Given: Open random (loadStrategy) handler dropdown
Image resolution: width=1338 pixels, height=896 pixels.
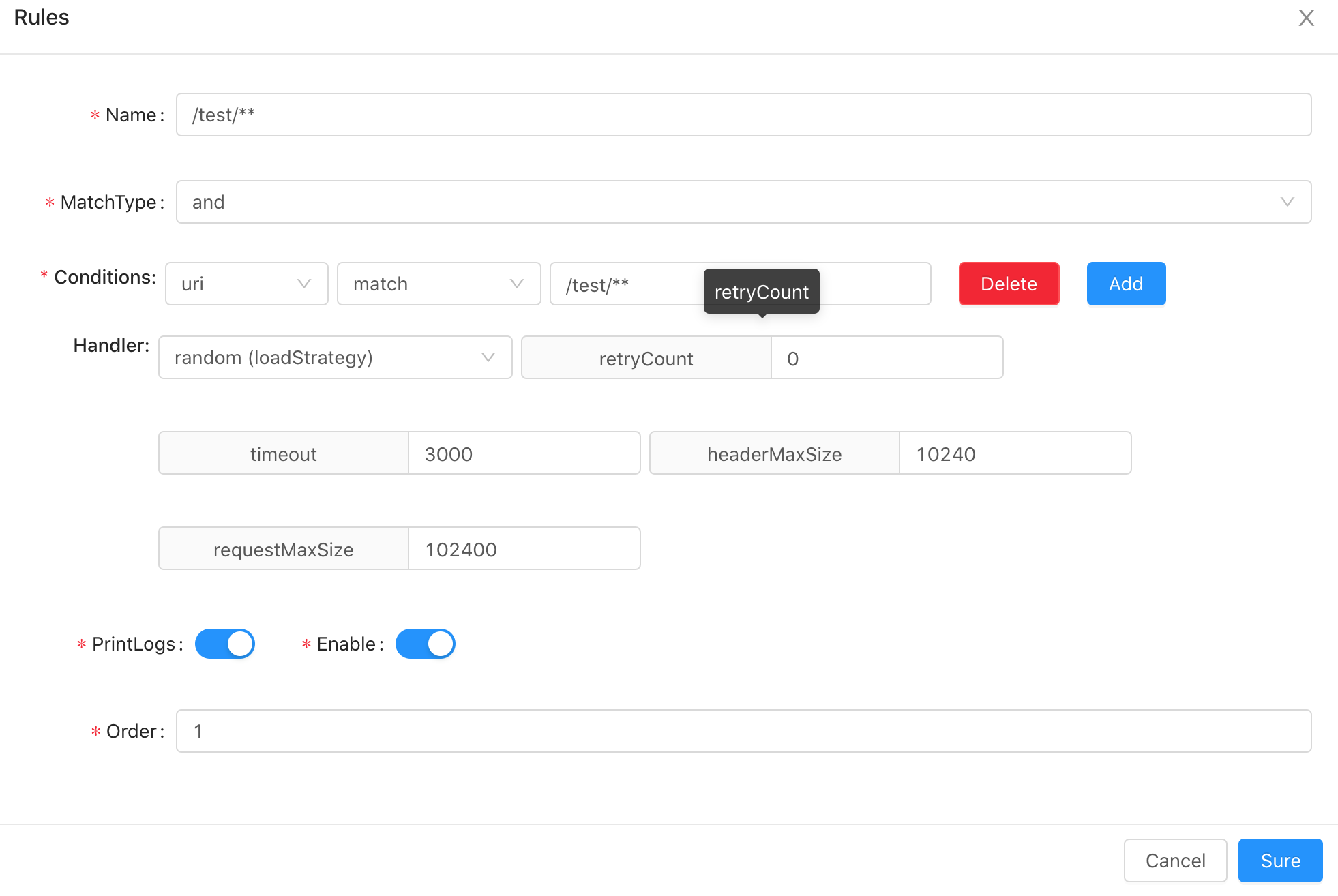Looking at the screenshot, I should (x=335, y=357).
